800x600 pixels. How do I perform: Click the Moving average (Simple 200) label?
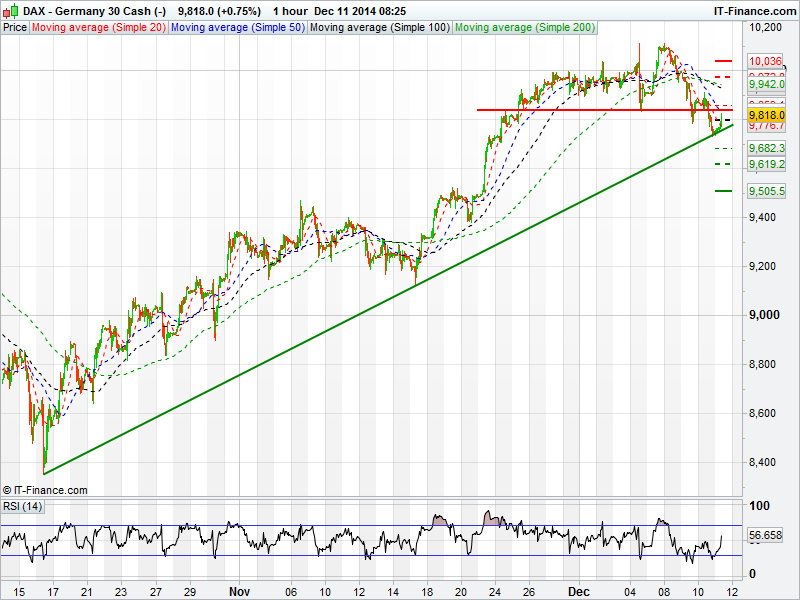click(524, 28)
